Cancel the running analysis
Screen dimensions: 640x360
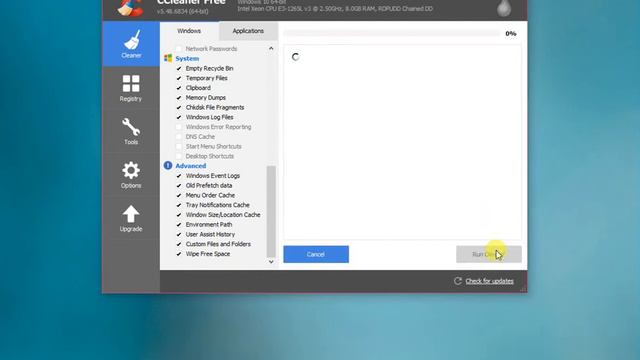(x=316, y=254)
